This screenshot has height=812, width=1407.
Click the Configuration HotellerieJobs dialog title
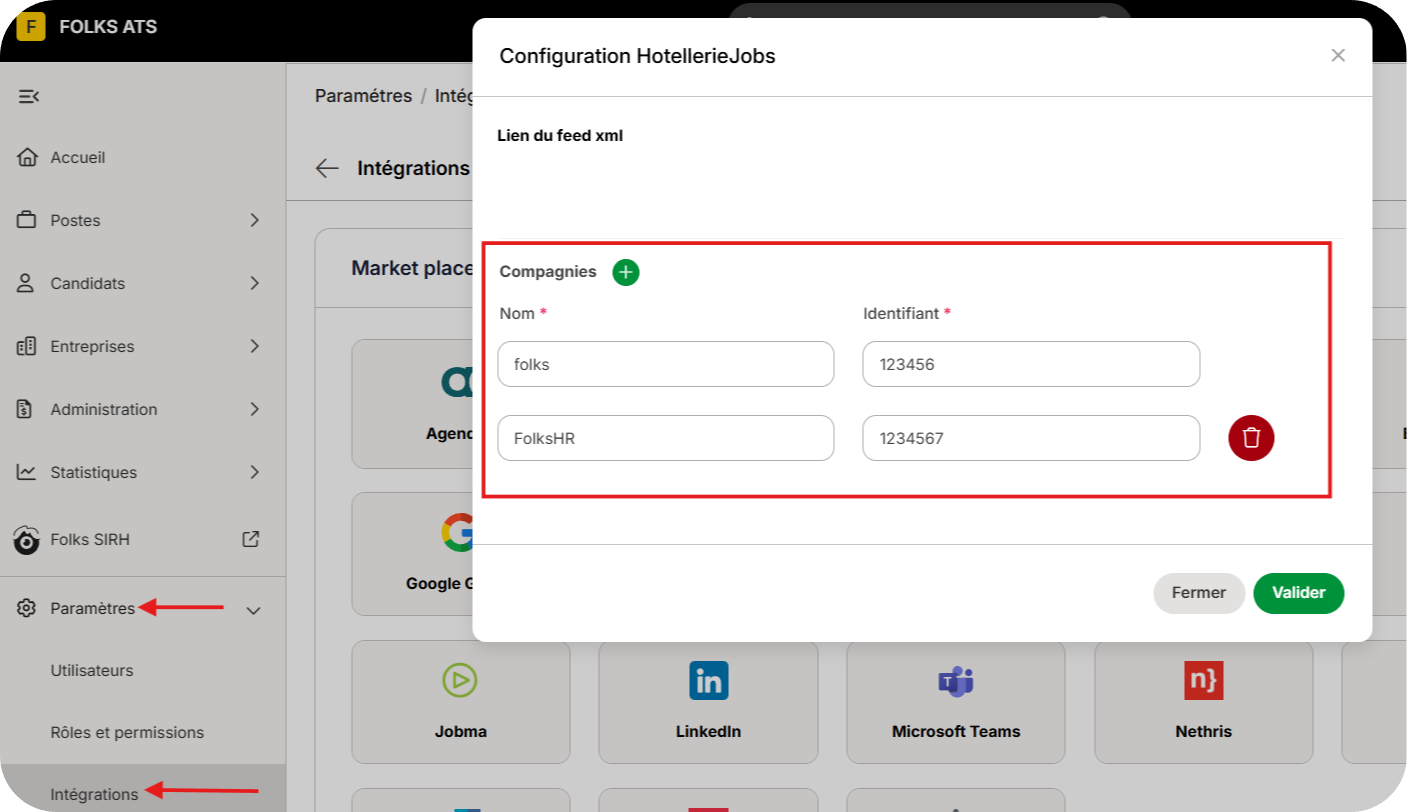tap(637, 56)
